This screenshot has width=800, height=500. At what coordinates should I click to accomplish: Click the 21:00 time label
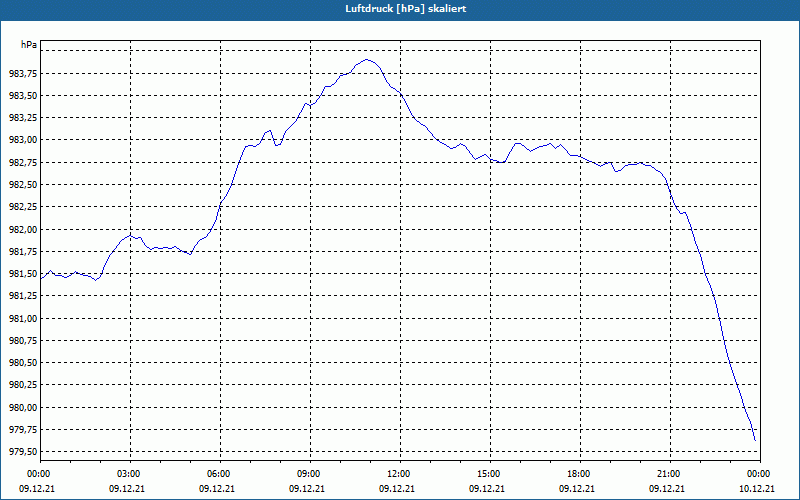coord(670,474)
